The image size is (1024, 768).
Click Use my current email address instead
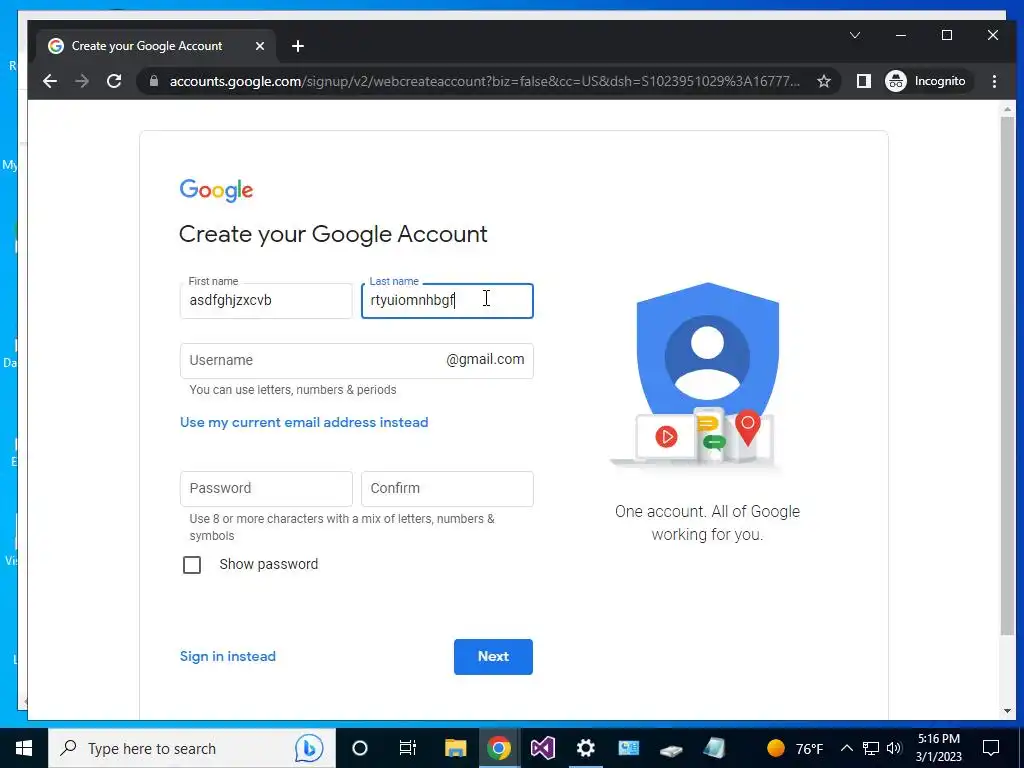point(304,423)
